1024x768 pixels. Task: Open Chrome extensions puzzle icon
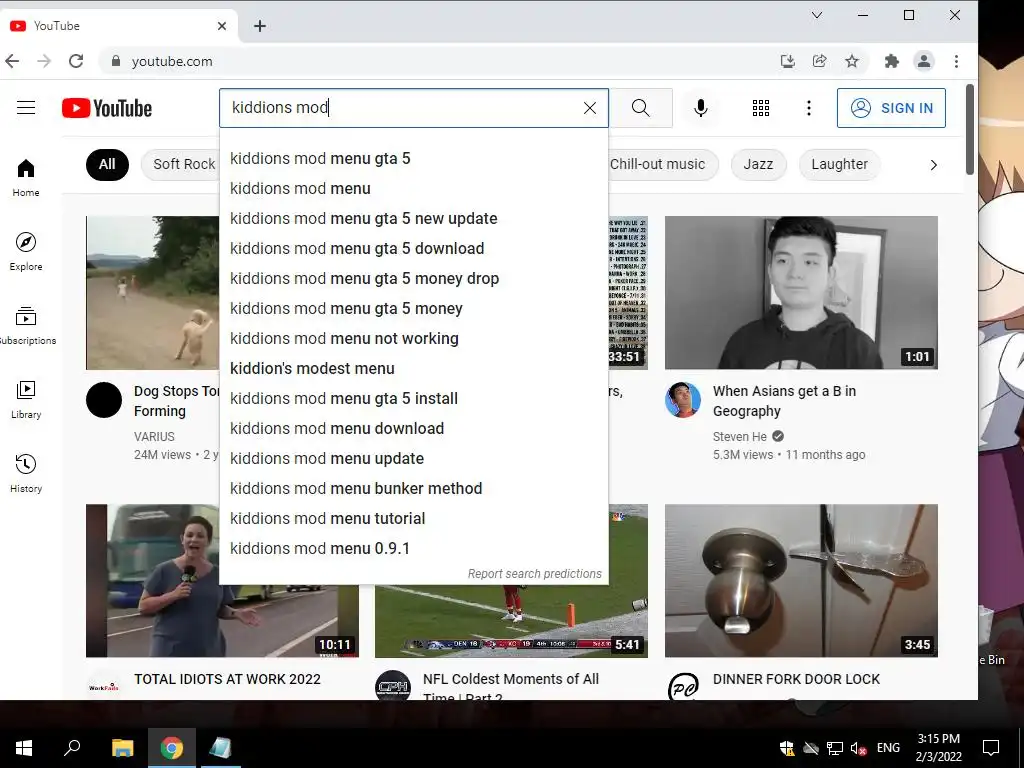891,61
